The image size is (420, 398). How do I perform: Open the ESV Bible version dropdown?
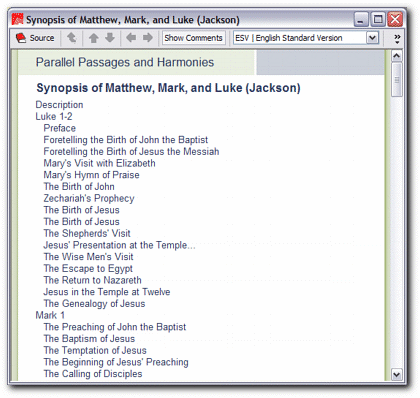372,38
